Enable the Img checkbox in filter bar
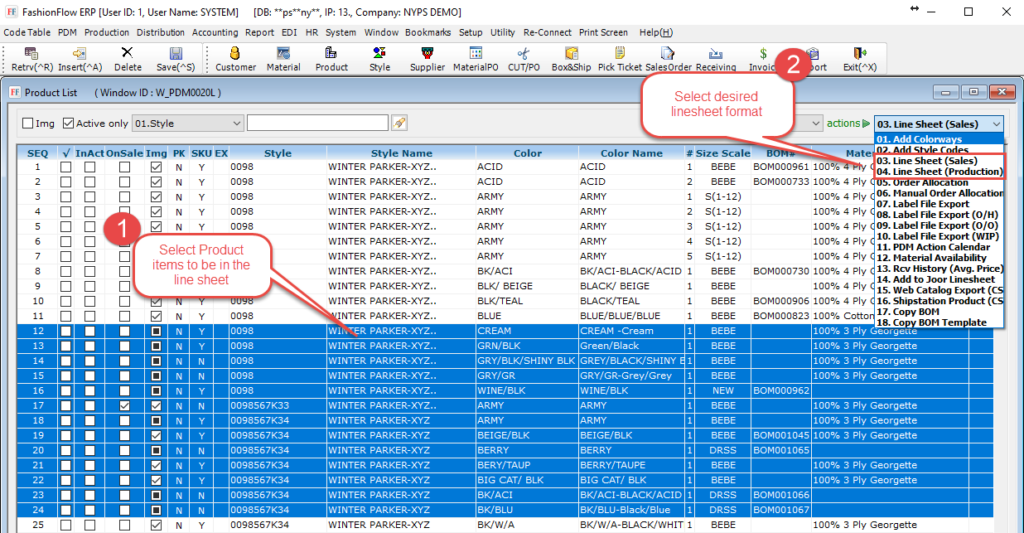This screenshot has width=1024, height=533. coord(28,123)
